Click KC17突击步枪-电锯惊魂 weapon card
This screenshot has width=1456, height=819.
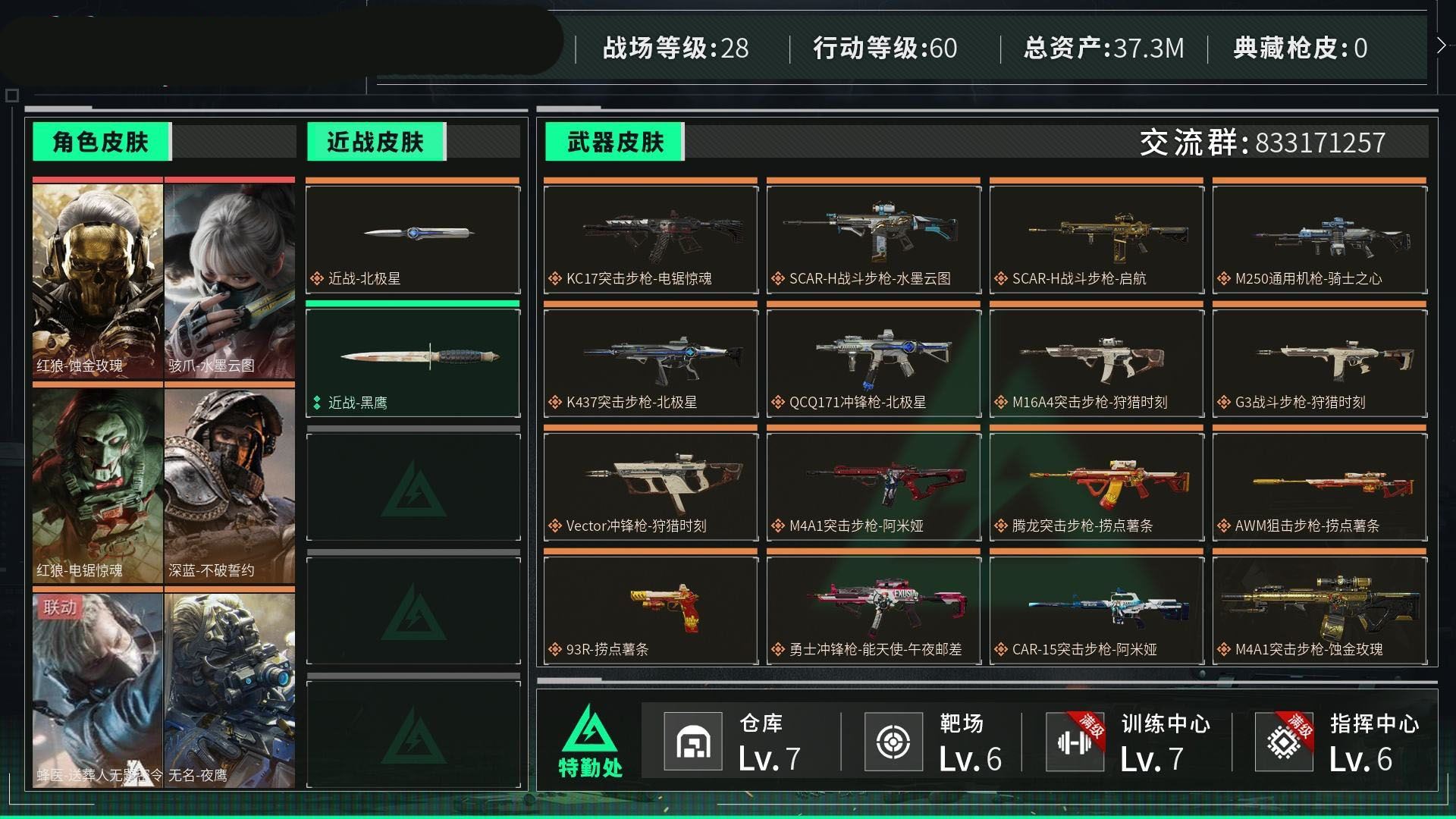pos(651,240)
